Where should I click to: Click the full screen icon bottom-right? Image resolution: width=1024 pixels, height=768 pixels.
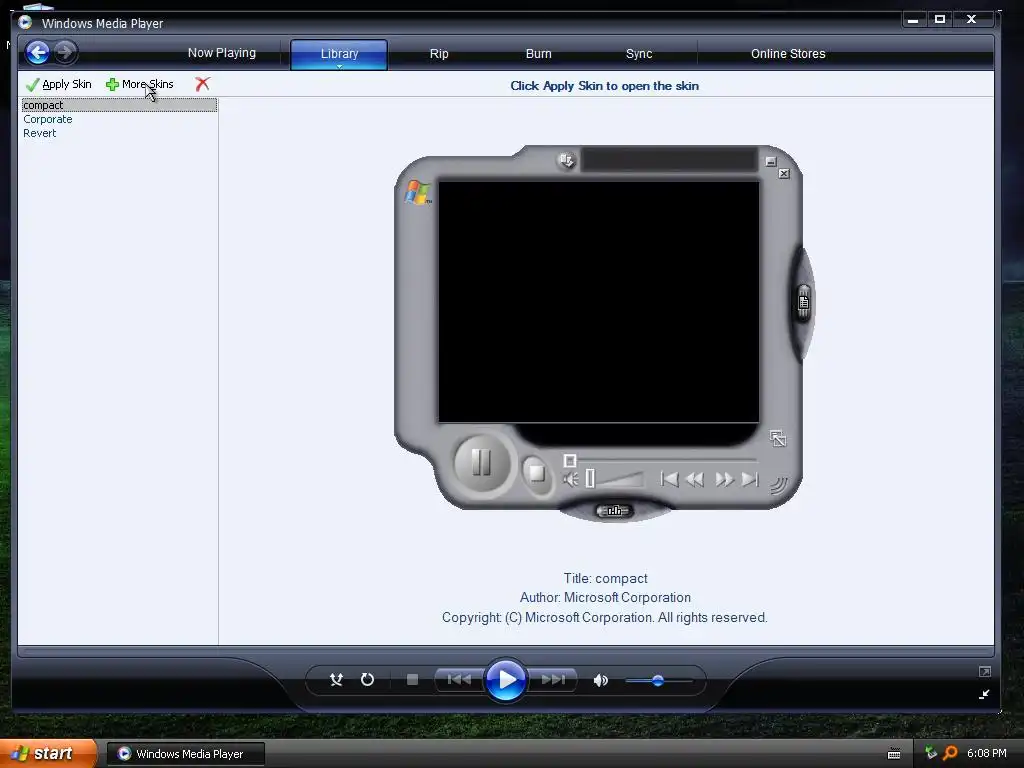tap(985, 671)
